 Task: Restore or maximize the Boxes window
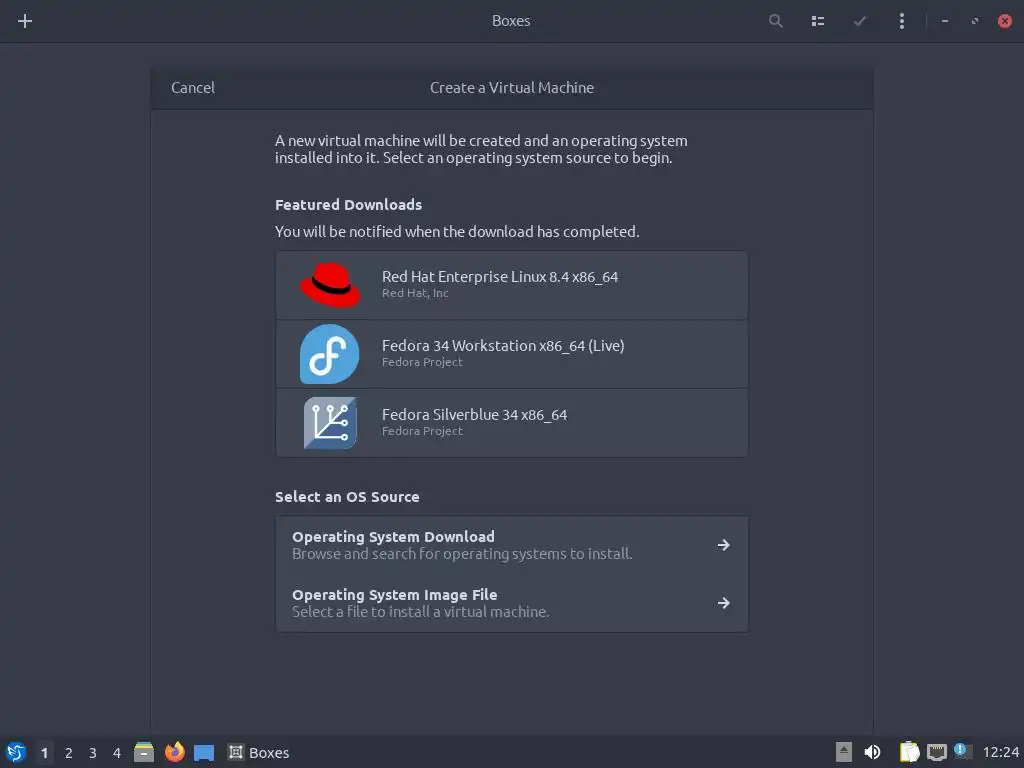pos(974,21)
